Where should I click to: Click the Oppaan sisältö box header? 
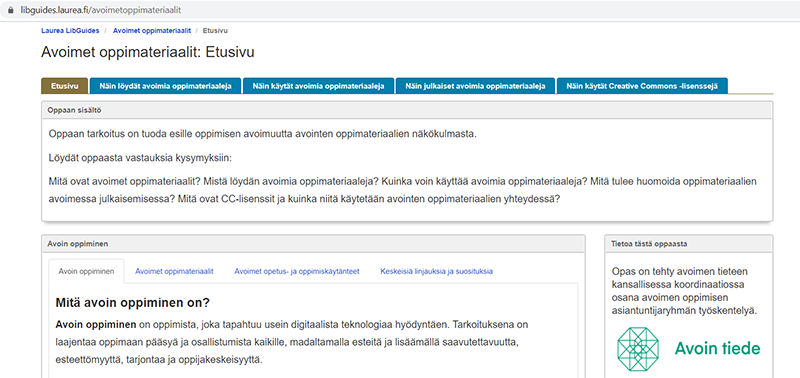coord(407,110)
